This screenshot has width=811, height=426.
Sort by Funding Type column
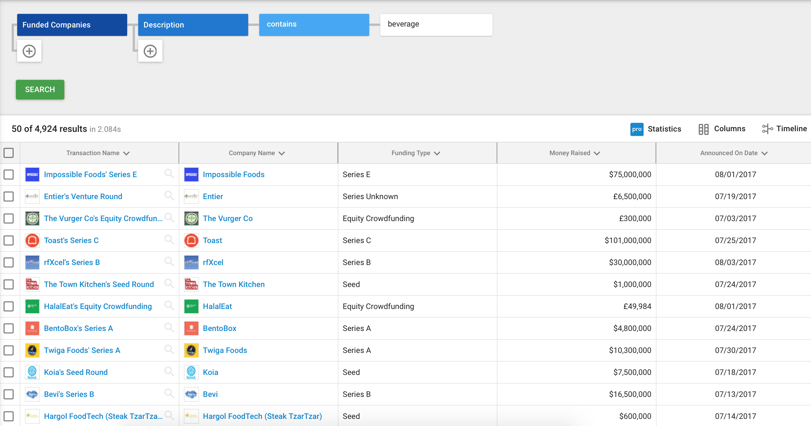click(x=416, y=153)
